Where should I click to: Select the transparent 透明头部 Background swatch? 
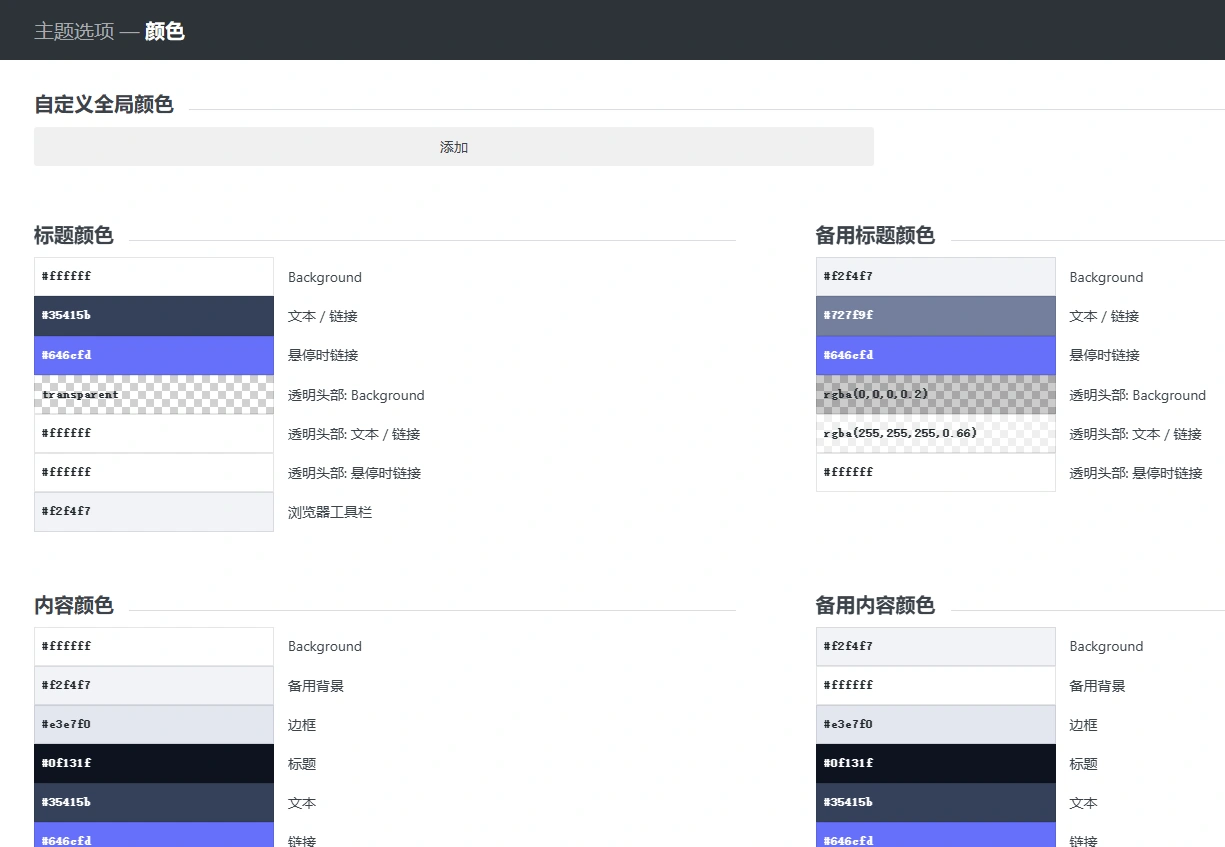[153, 394]
